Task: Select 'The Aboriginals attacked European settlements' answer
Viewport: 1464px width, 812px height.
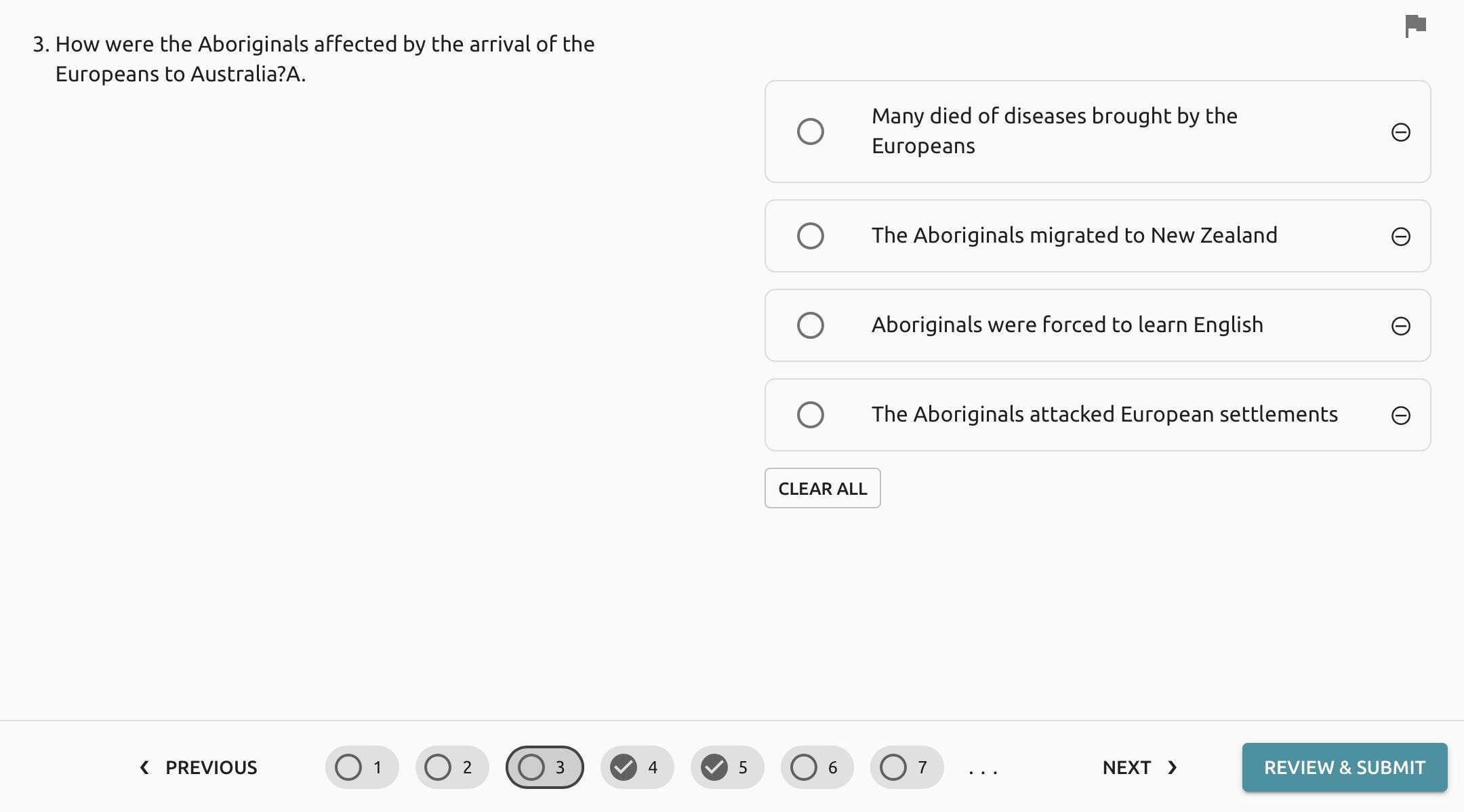Action: tap(811, 415)
